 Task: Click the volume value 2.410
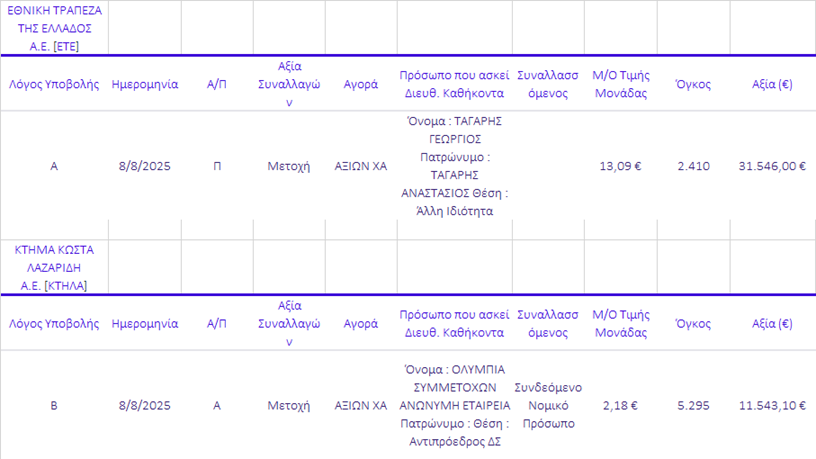[693, 166]
